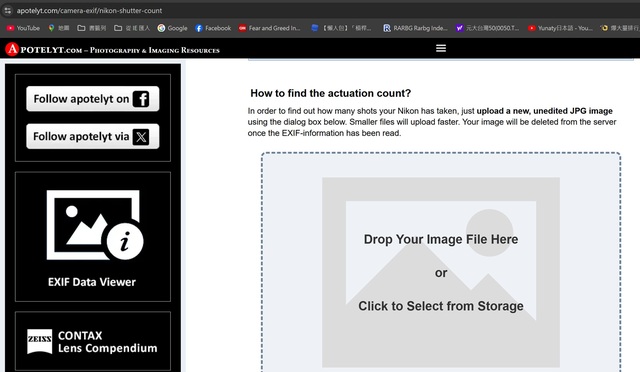The height and width of the screenshot is (372, 640).
Task: Open the Facebook bookmark
Action: click(213, 28)
